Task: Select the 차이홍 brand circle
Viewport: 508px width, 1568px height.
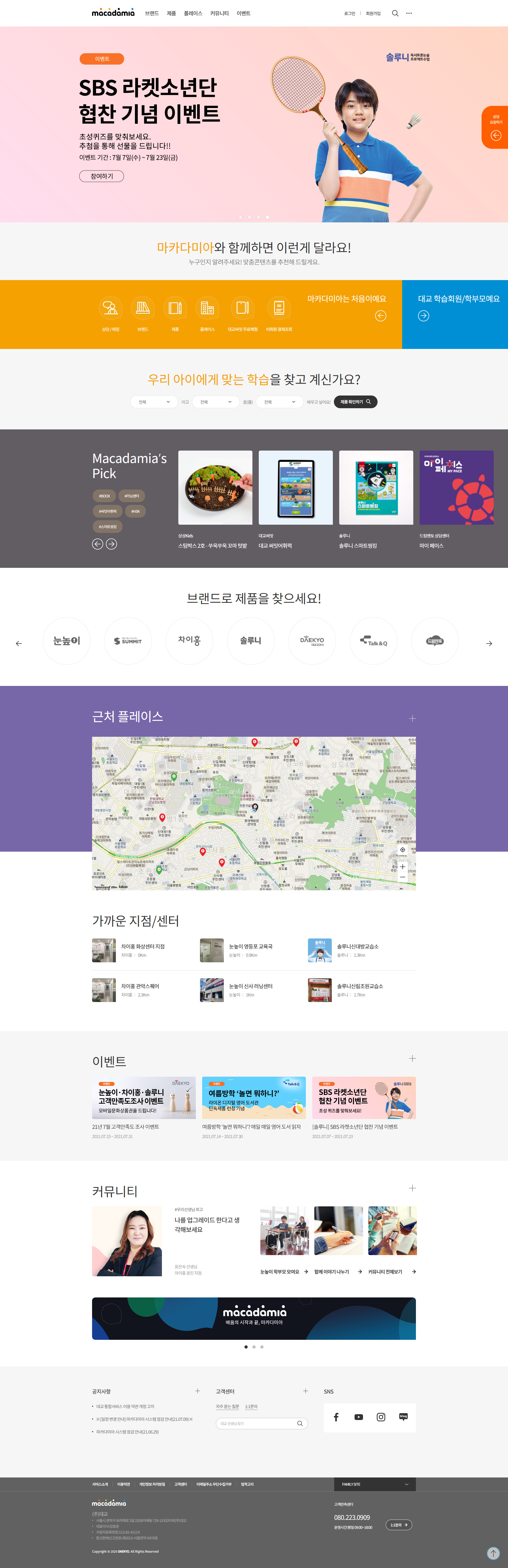Action: 189,640
